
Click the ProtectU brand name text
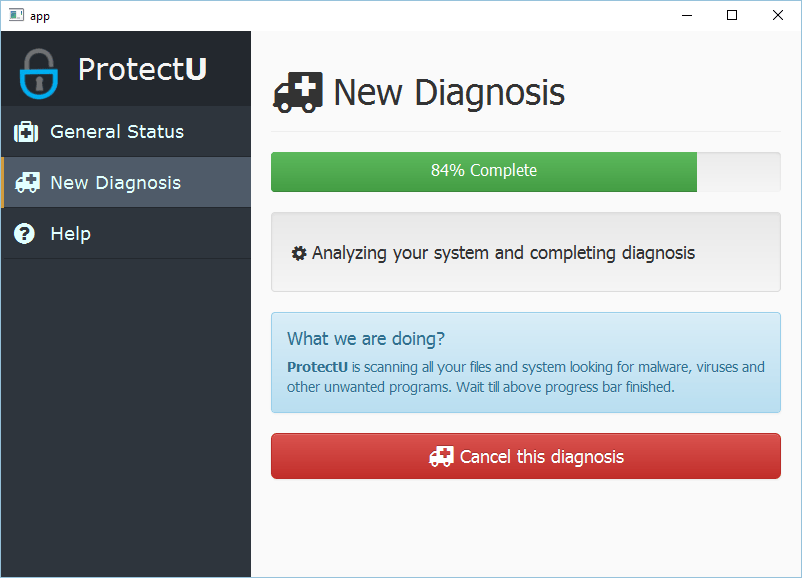(142, 69)
